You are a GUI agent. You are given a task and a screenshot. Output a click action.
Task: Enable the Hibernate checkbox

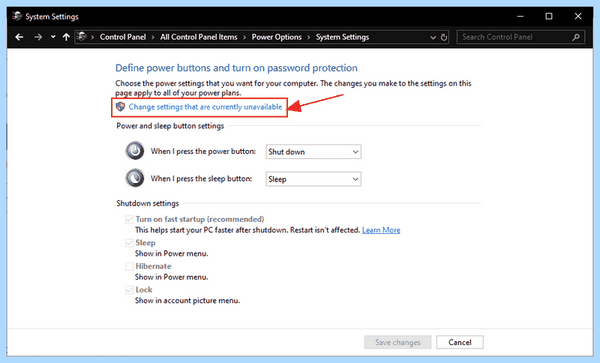[129, 266]
